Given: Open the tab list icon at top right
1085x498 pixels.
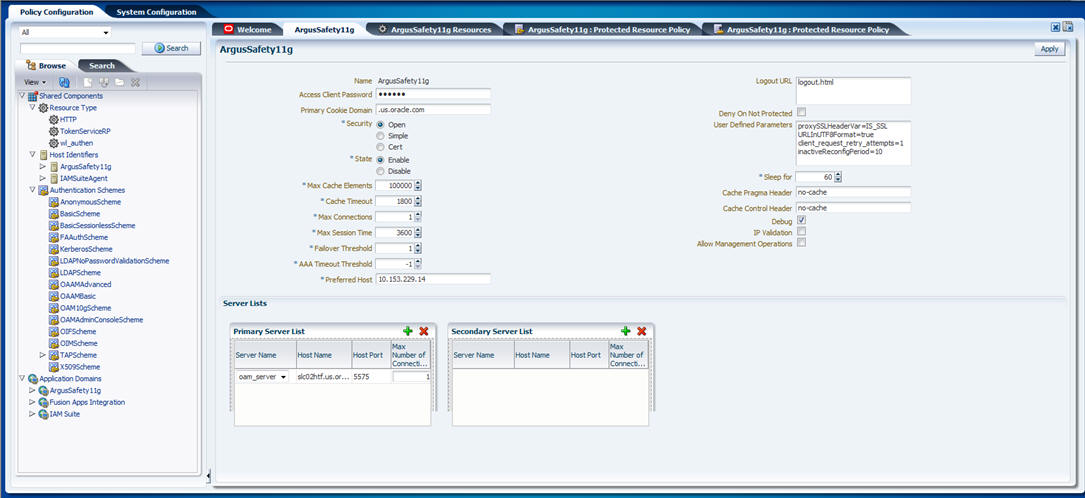Looking at the screenshot, I should pyautogui.click(x=1068, y=27).
